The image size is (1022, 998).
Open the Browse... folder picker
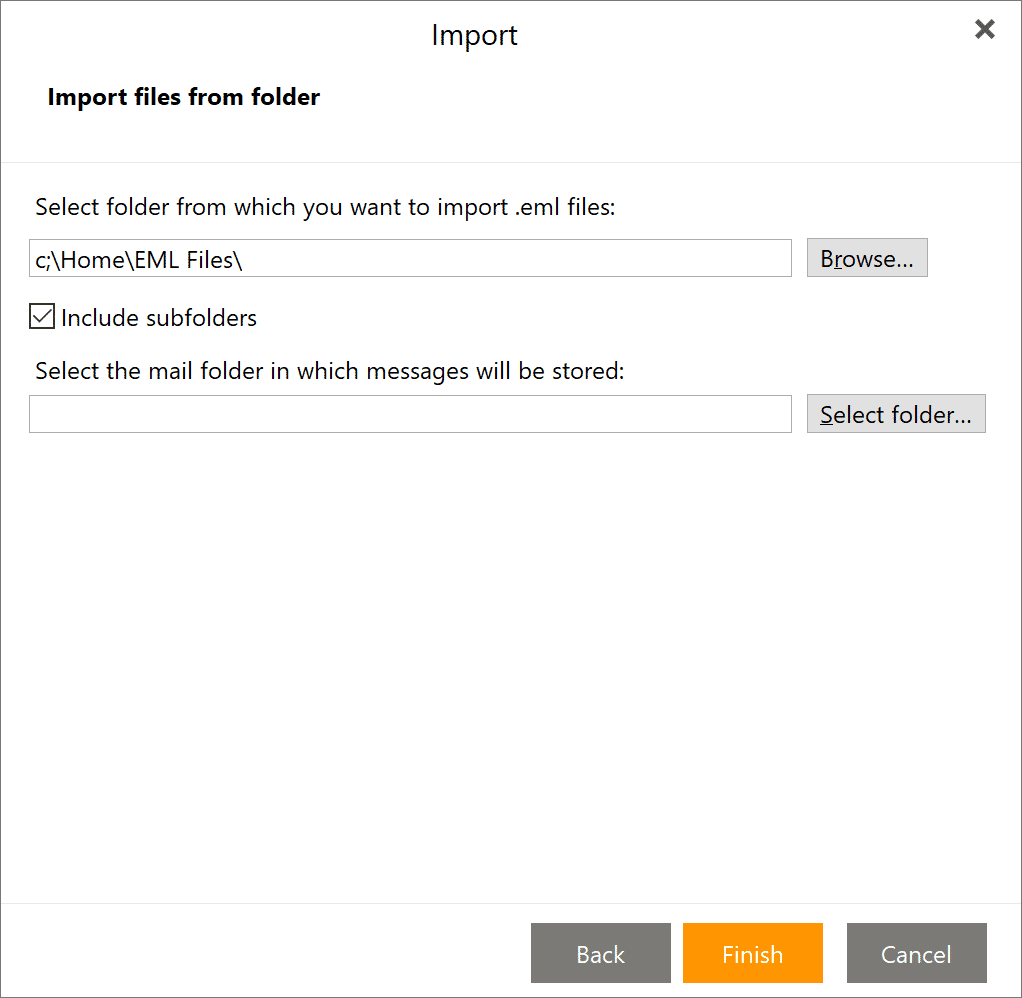pos(867,258)
